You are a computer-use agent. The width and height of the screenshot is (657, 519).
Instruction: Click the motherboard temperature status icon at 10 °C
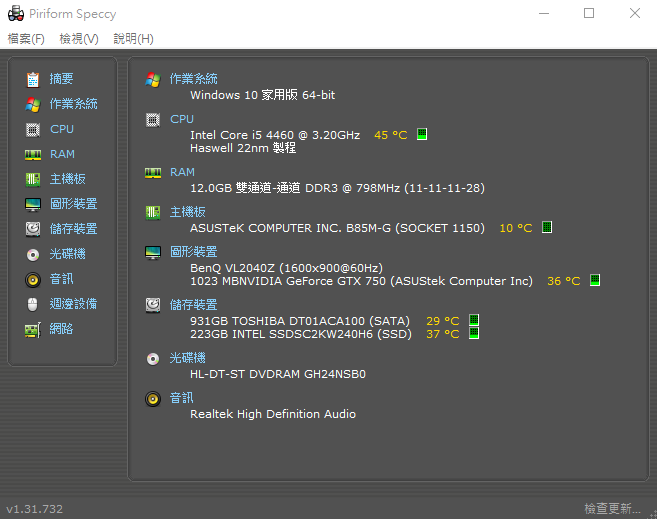(547, 227)
